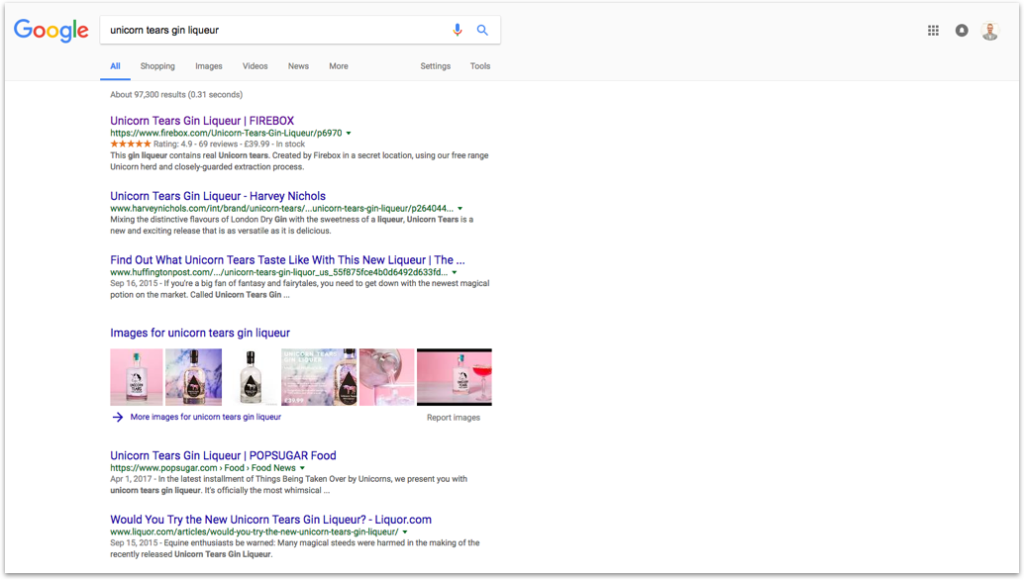Switch to the Images tab

(208, 66)
